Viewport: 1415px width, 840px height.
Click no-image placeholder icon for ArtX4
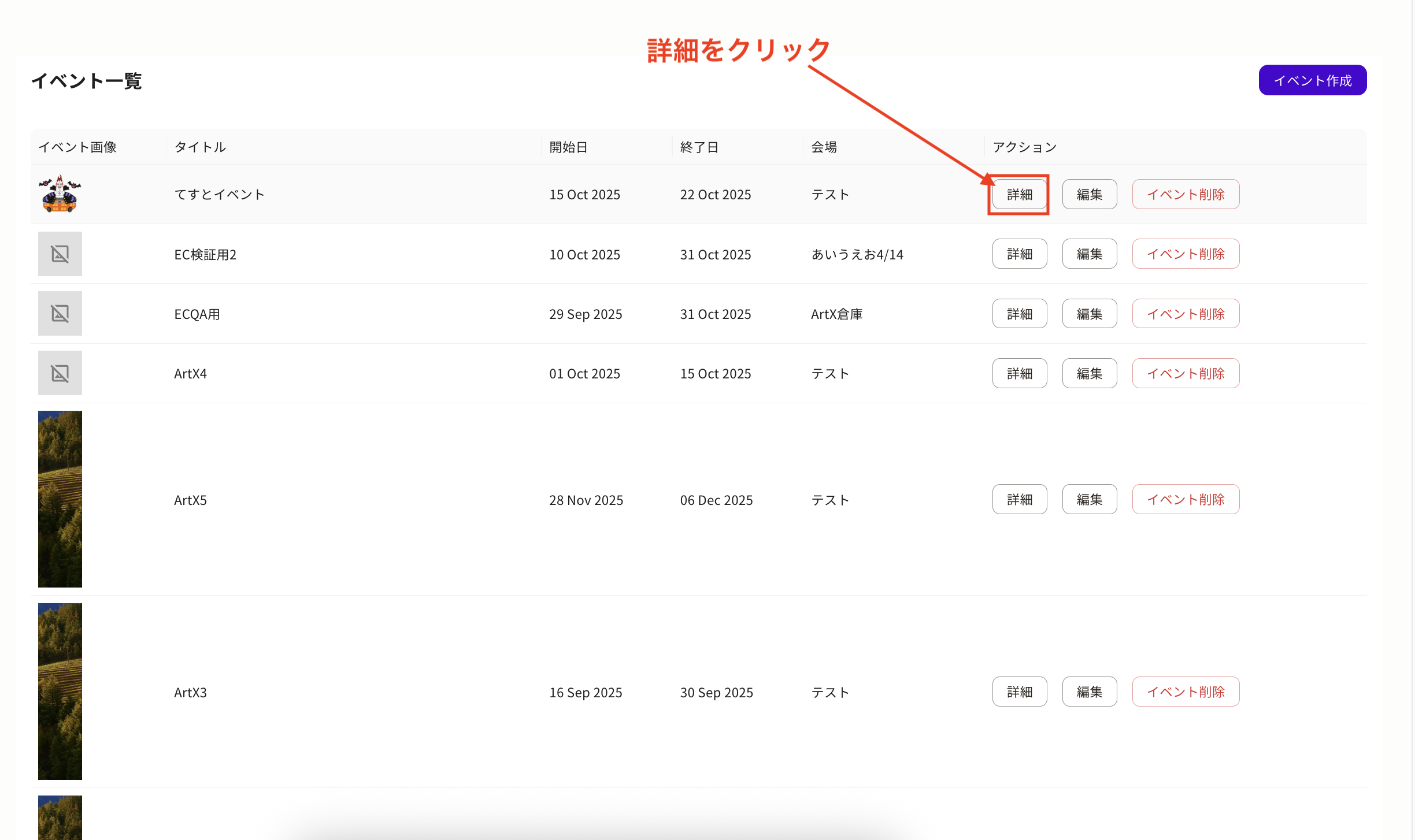[60, 373]
